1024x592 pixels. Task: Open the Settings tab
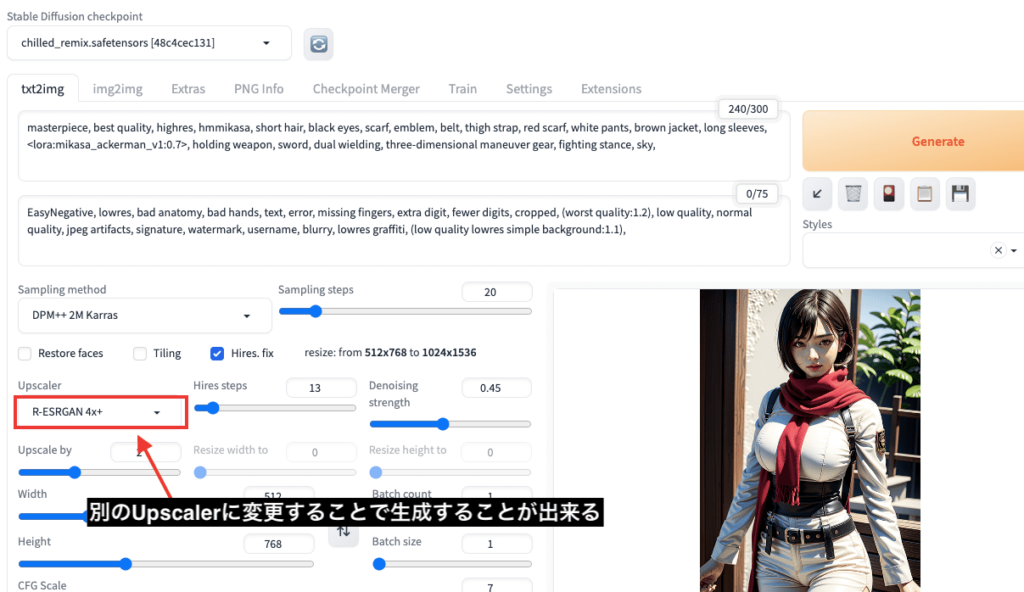pos(529,89)
